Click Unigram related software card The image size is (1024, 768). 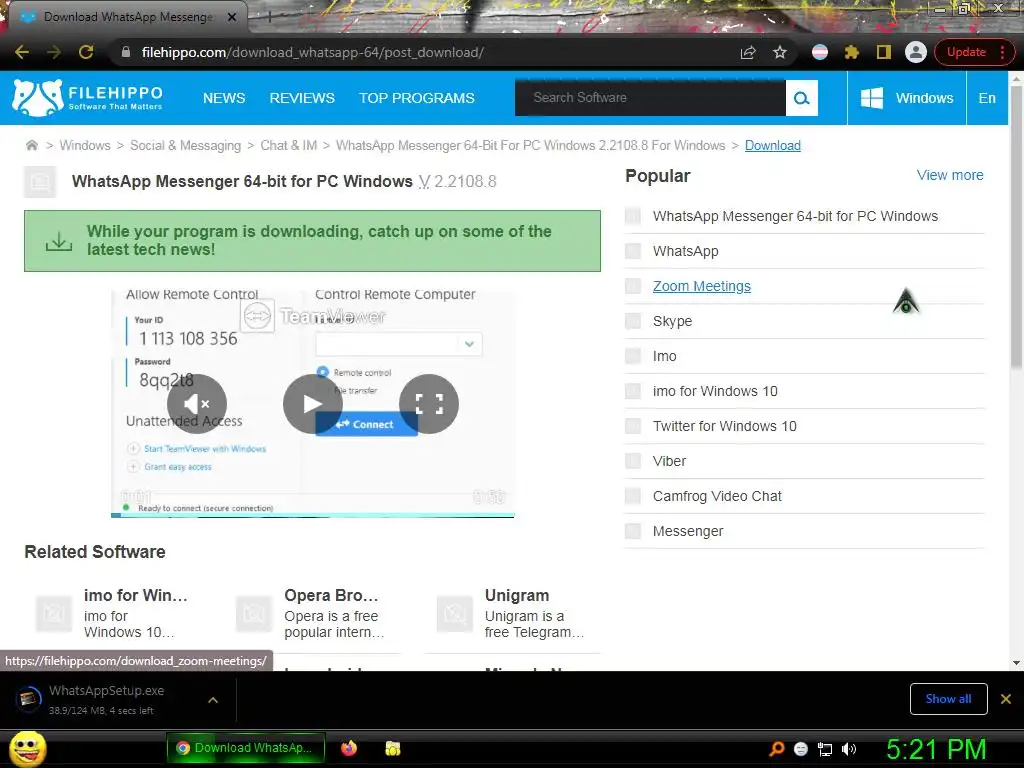pos(513,614)
